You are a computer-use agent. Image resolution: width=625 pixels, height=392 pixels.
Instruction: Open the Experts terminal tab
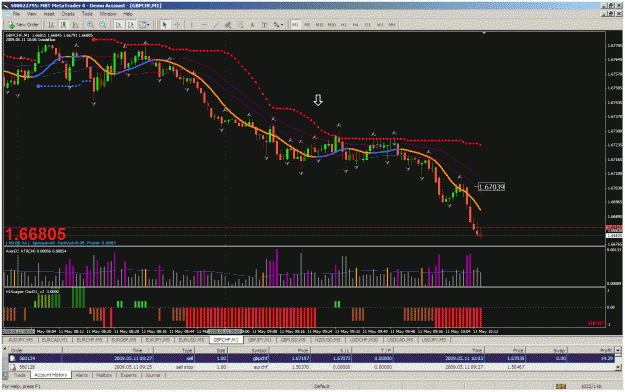[128, 375]
